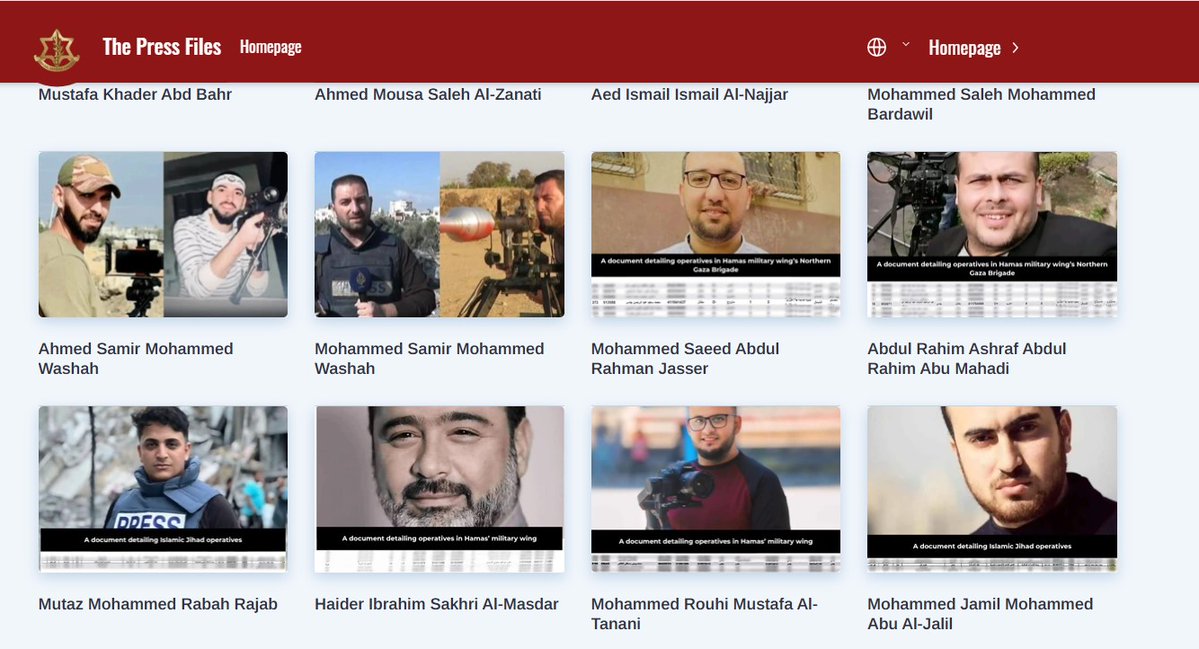Screen dimensions: 1199x649
Task: Go to Homepage link beside title
Action: (x=271, y=47)
